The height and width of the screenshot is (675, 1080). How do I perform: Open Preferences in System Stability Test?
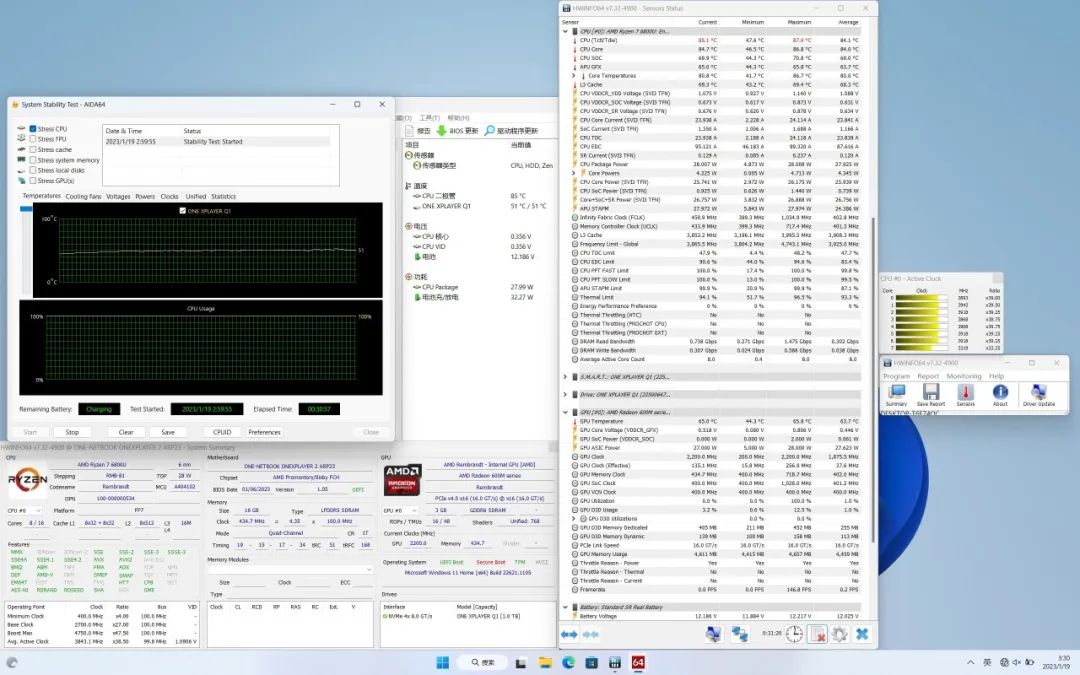264,432
